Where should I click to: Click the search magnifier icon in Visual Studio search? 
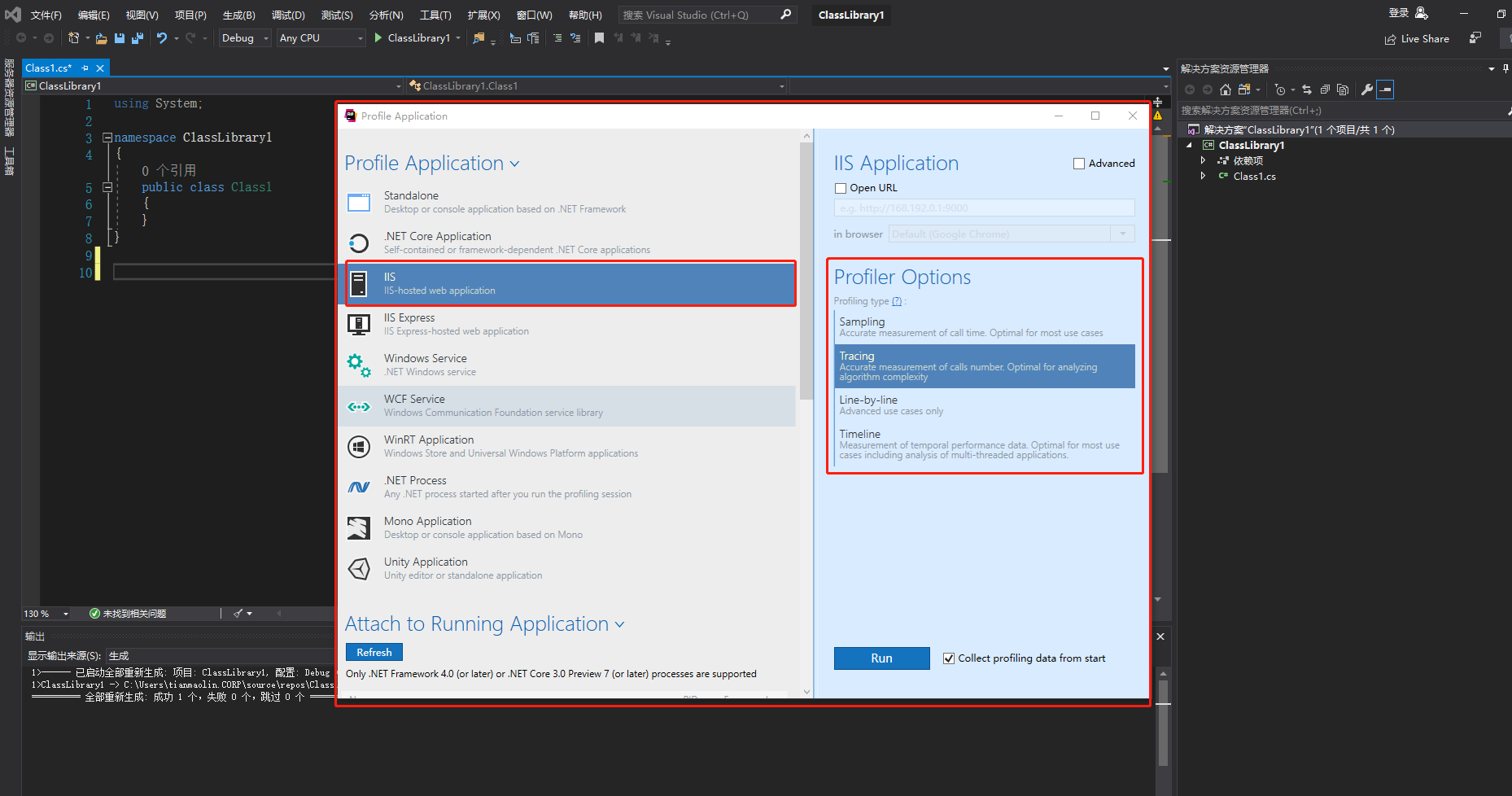785,15
